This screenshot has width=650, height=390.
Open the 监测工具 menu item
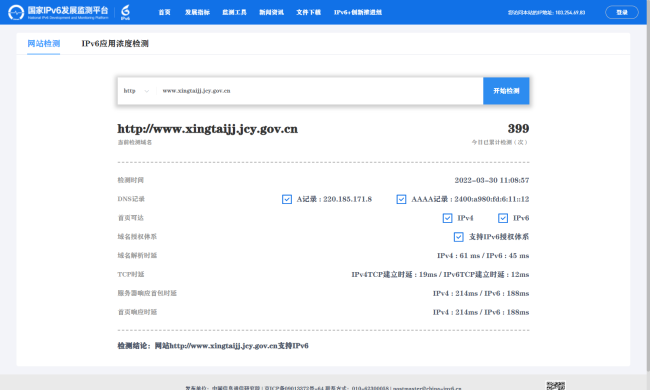pyautogui.click(x=234, y=12)
